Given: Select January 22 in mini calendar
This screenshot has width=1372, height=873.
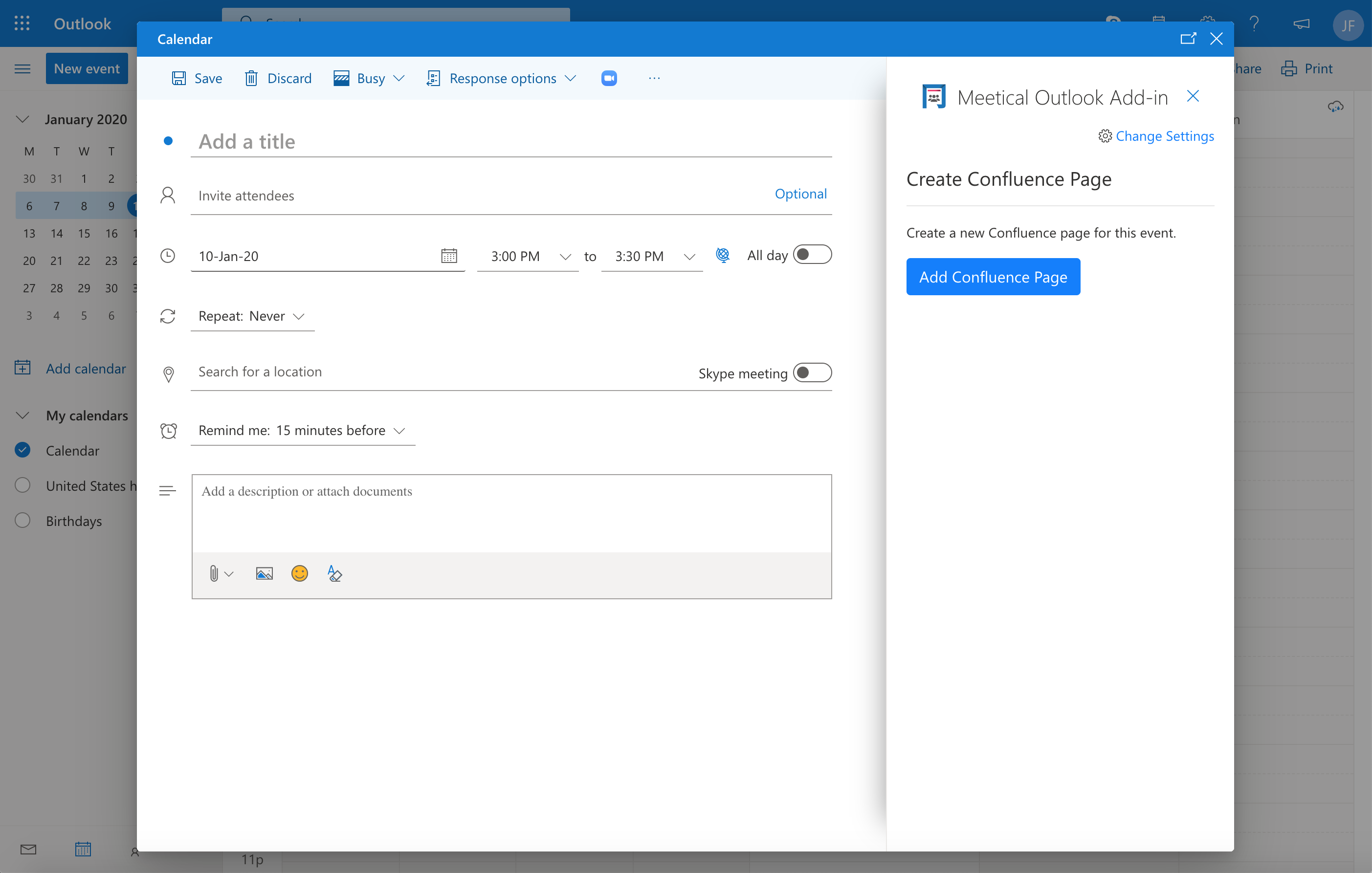Looking at the screenshot, I should 84,261.
